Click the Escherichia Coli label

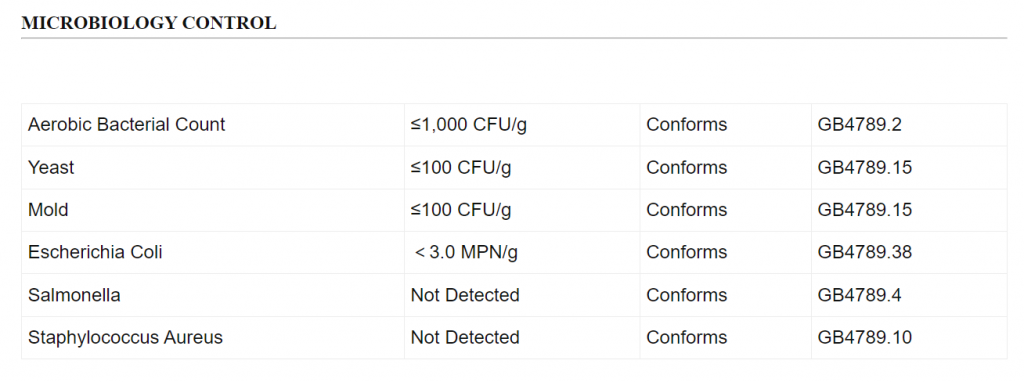pos(95,252)
